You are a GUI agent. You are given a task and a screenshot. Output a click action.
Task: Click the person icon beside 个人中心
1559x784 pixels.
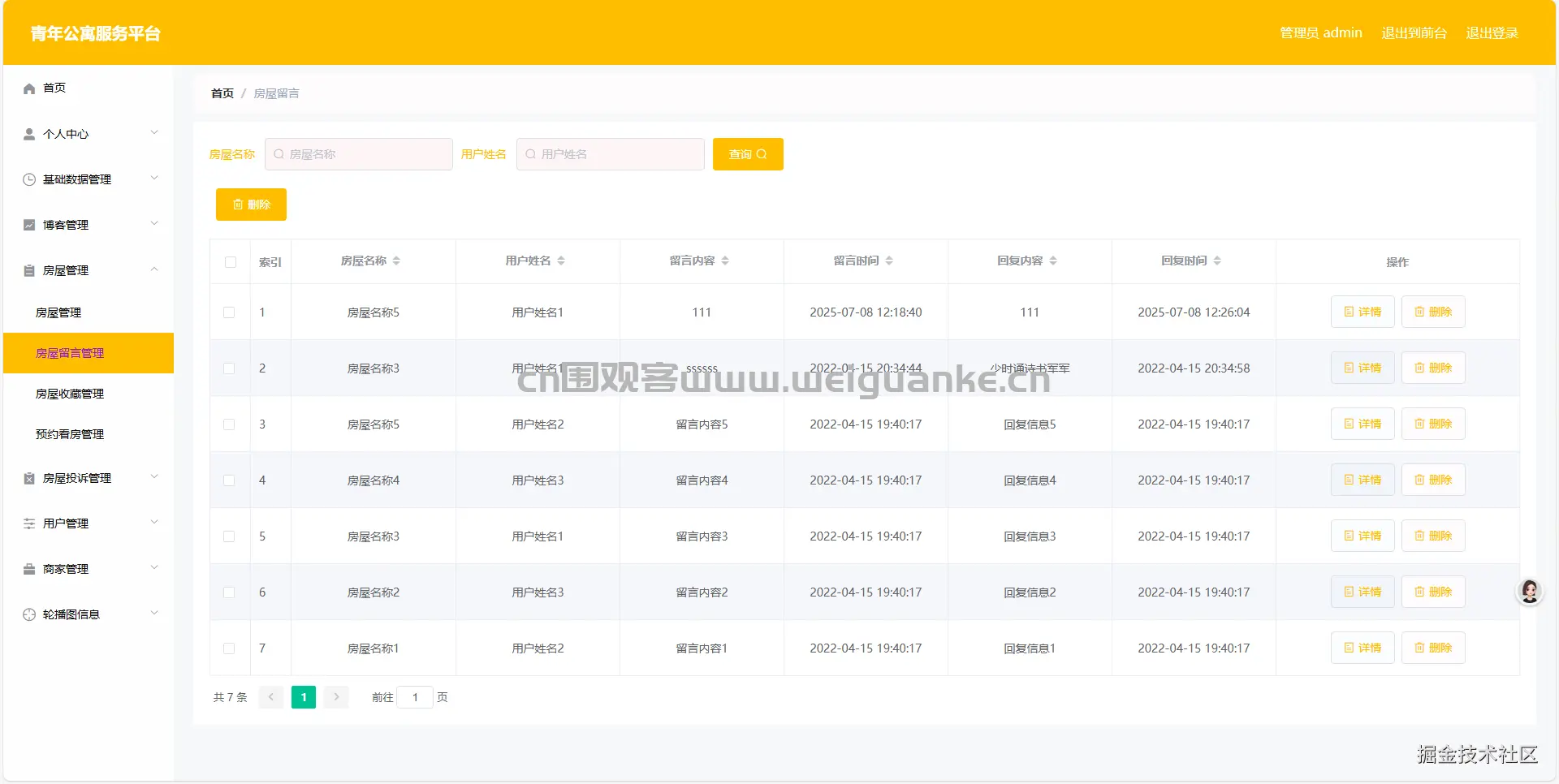[29, 134]
